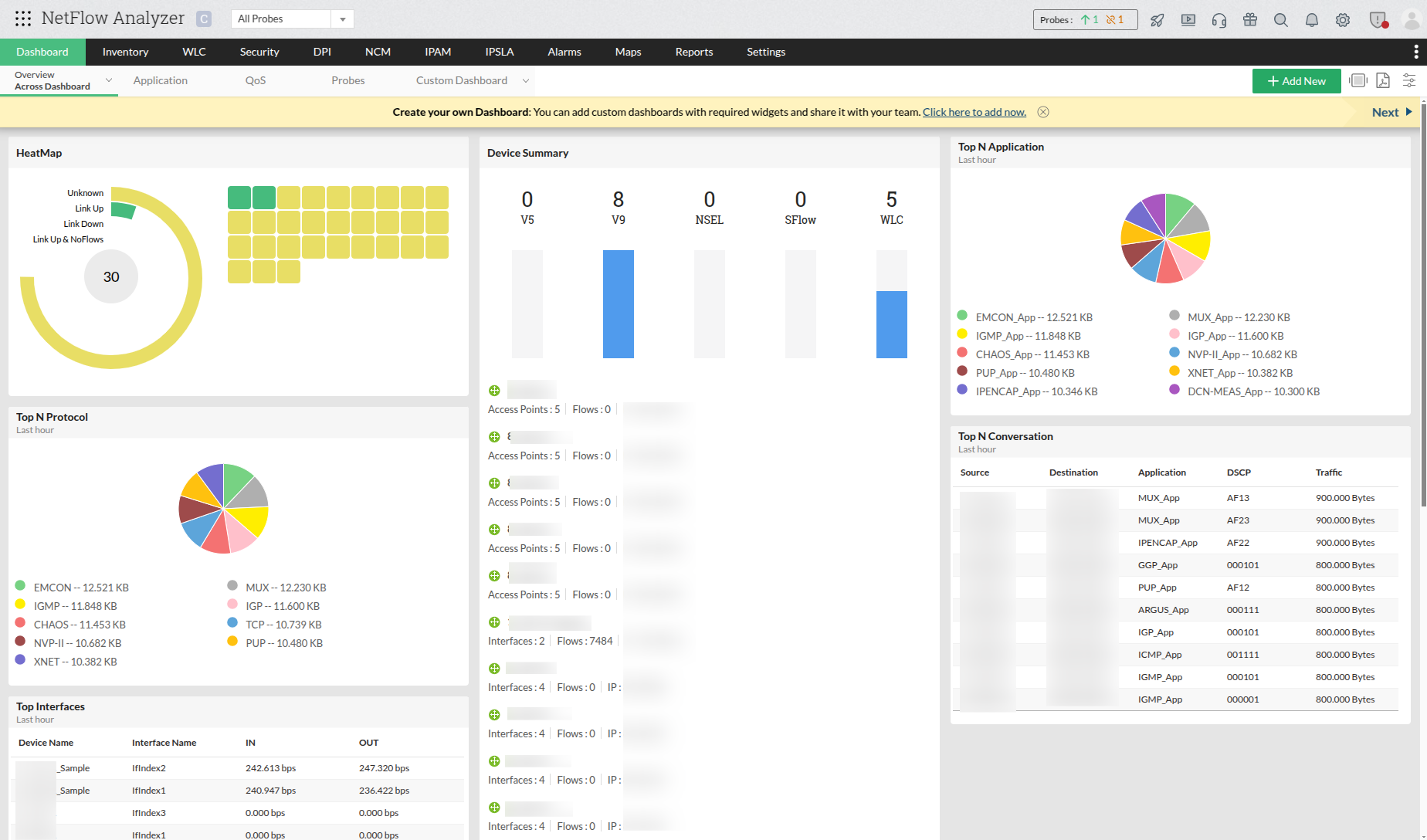The height and width of the screenshot is (840, 1427).
Task: Go to the IPSLA tab
Action: tap(500, 52)
